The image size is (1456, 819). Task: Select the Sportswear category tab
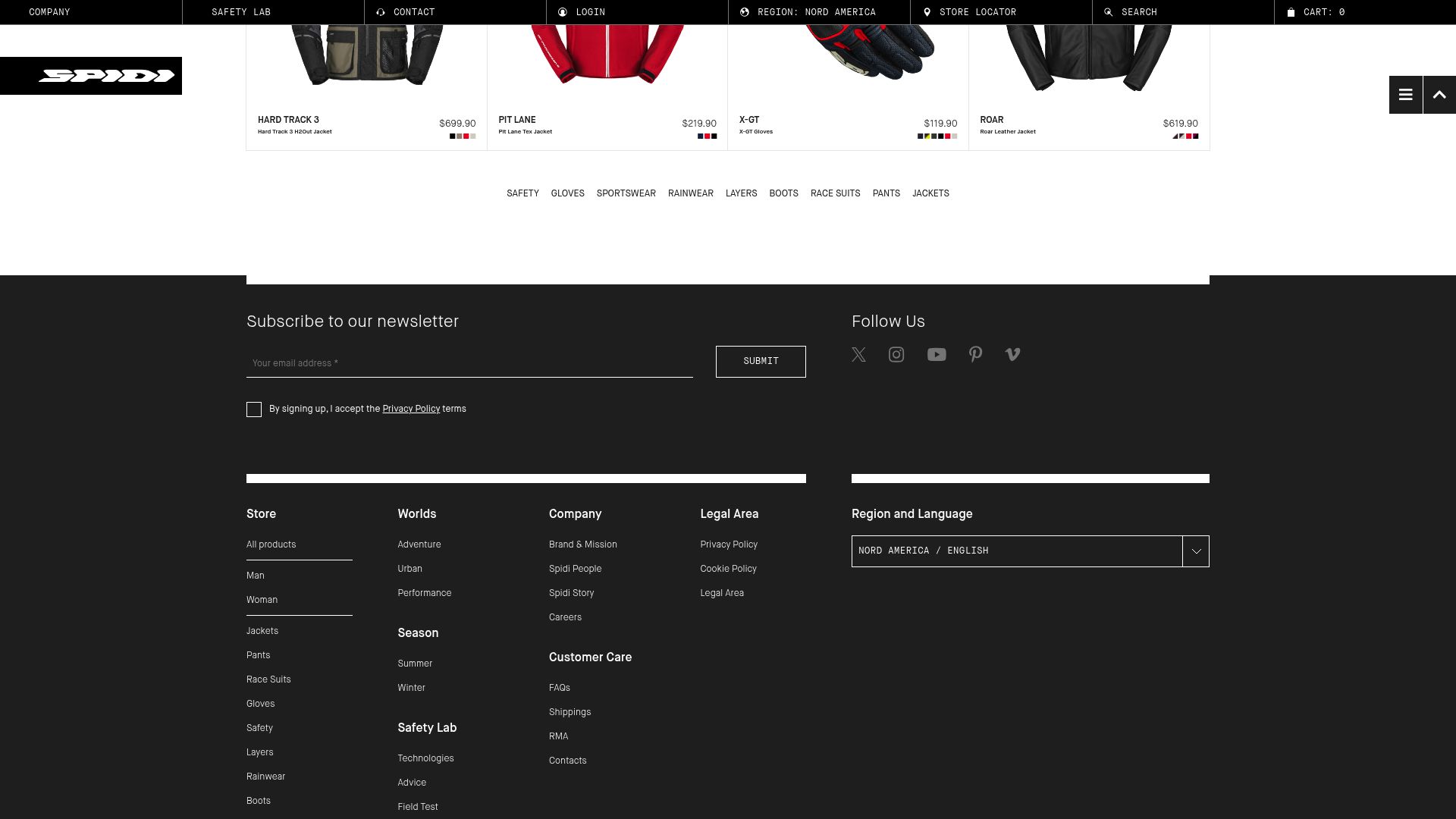click(626, 193)
